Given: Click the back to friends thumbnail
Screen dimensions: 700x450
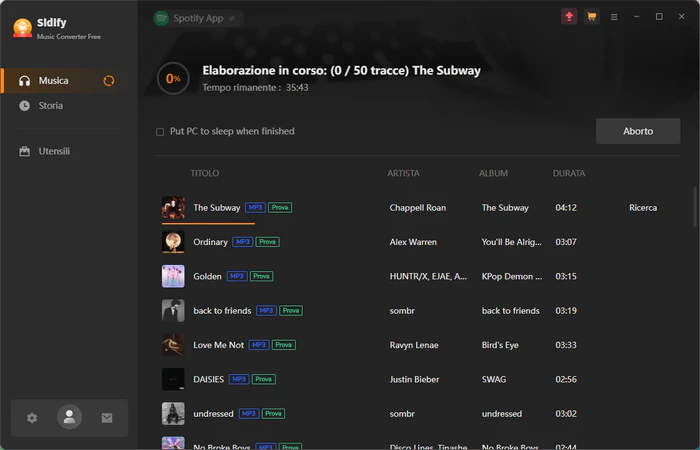Looking at the screenshot, I should (x=173, y=311).
